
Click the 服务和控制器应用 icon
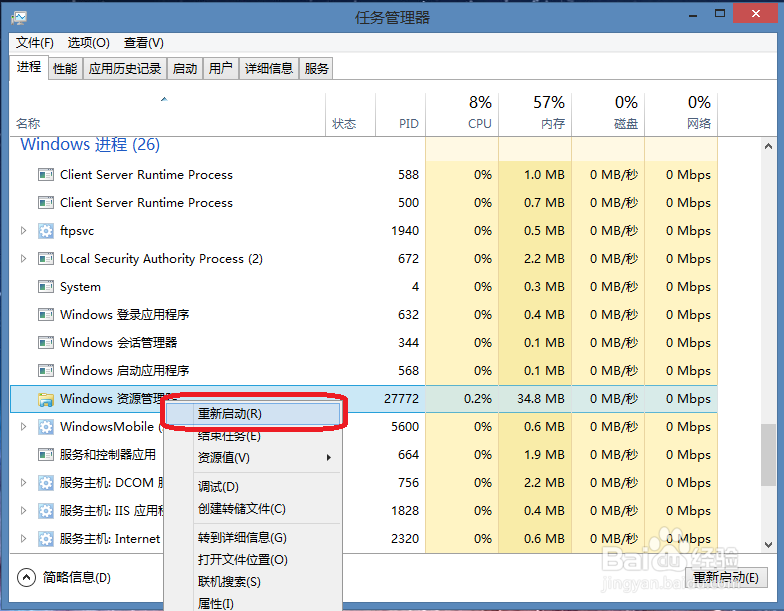point(46,454)
